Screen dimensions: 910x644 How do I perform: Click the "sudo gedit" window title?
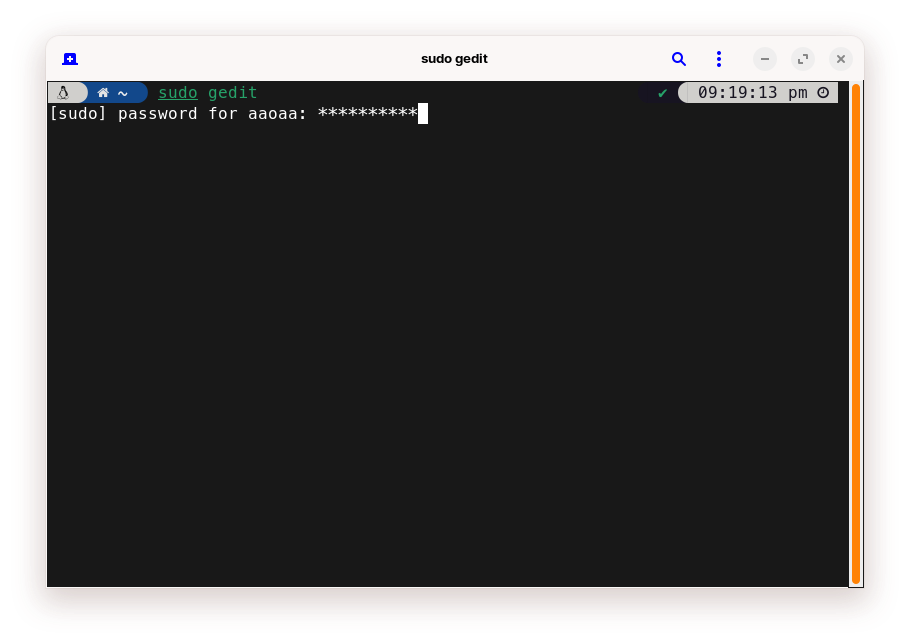[x=454, y=59]
